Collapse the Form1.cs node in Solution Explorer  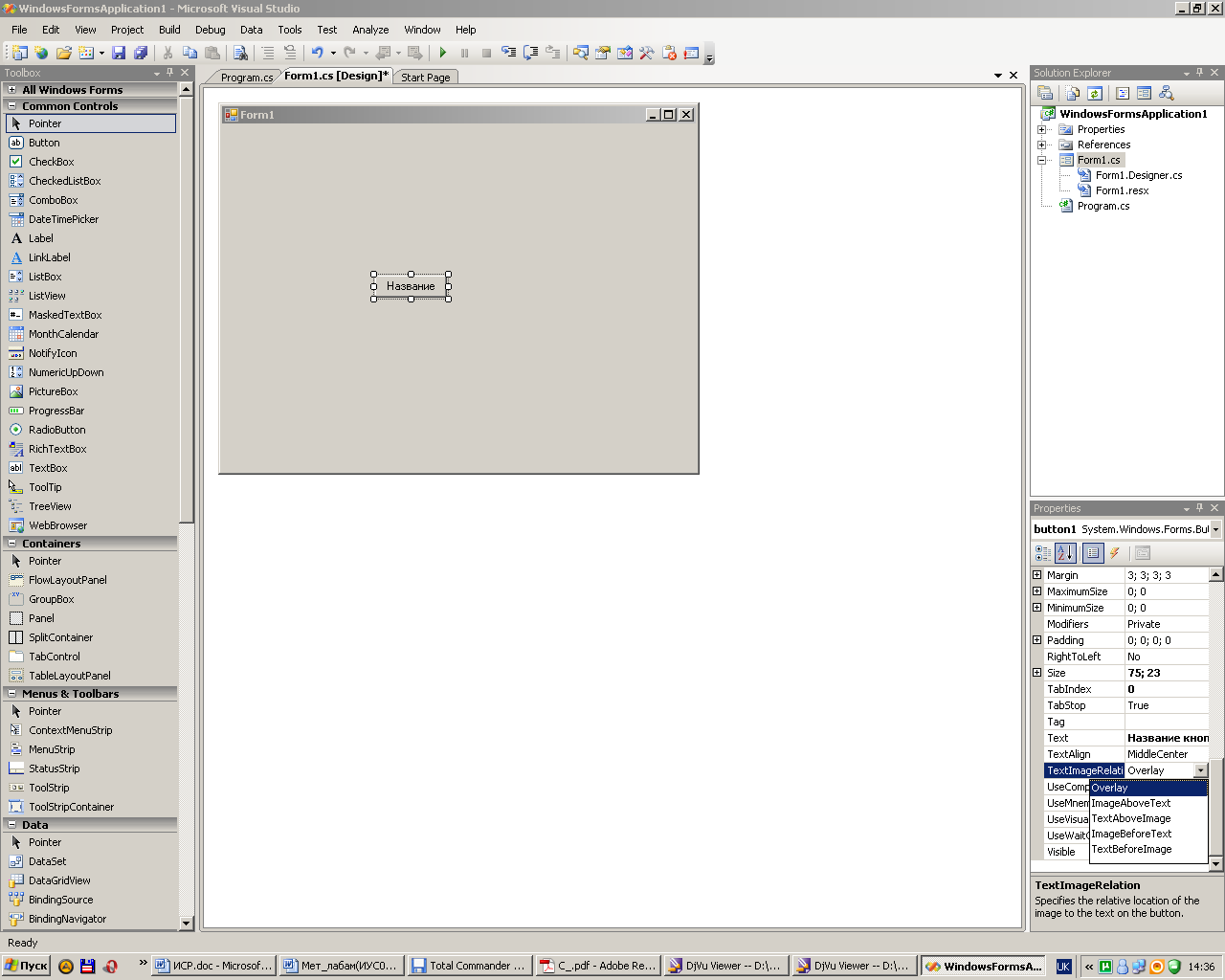pyautogui.click(x=1042, y=160)
